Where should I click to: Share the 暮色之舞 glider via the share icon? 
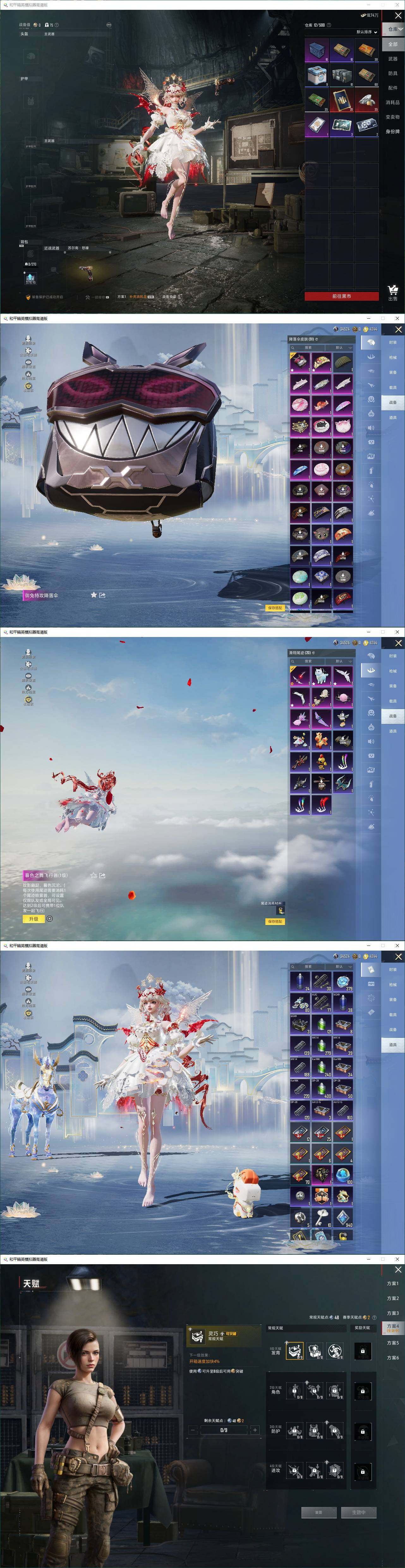click(x=102, y=875)
